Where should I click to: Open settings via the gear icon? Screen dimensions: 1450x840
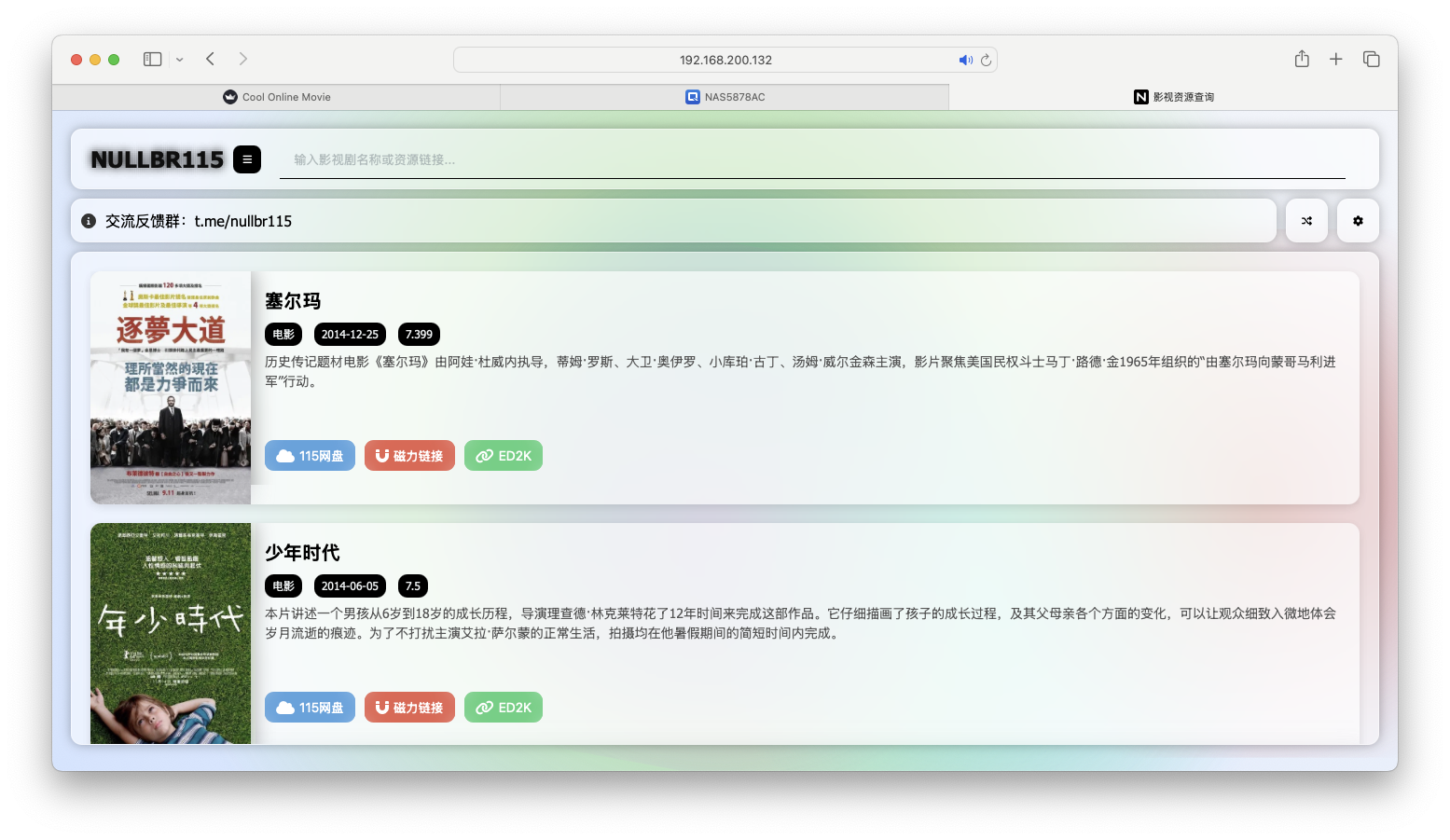(1358, 220)
